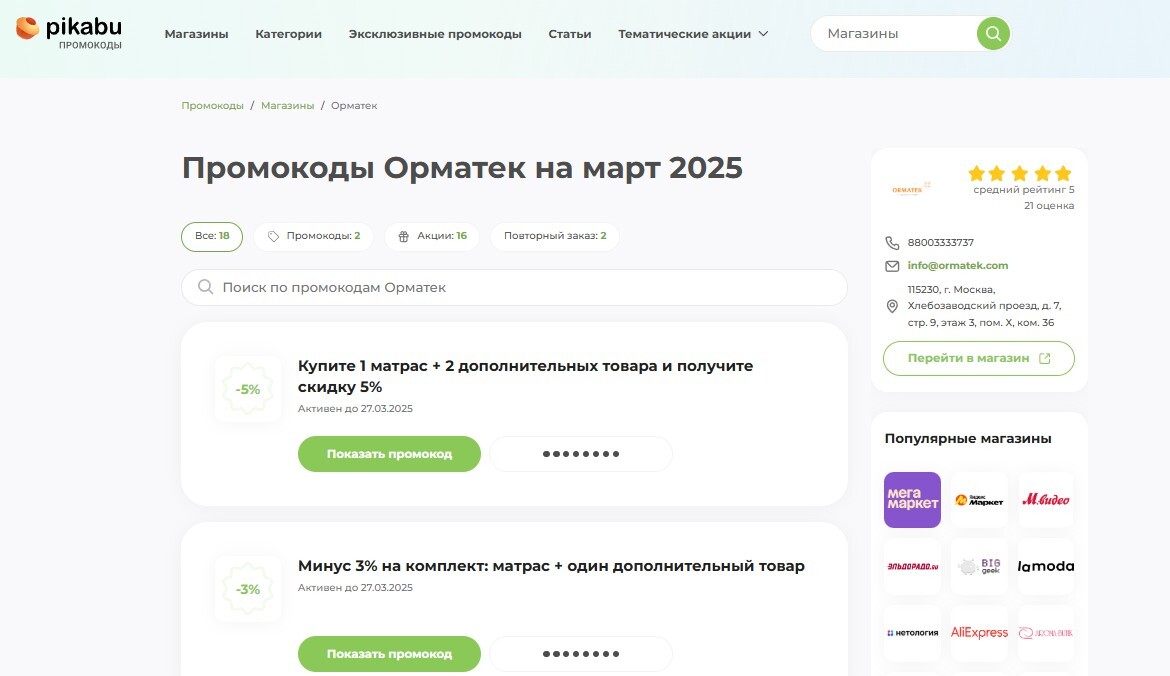The image size is (1170, 676).
Task: Click the five-star rating of Орматек
Action: point(1019,174)
